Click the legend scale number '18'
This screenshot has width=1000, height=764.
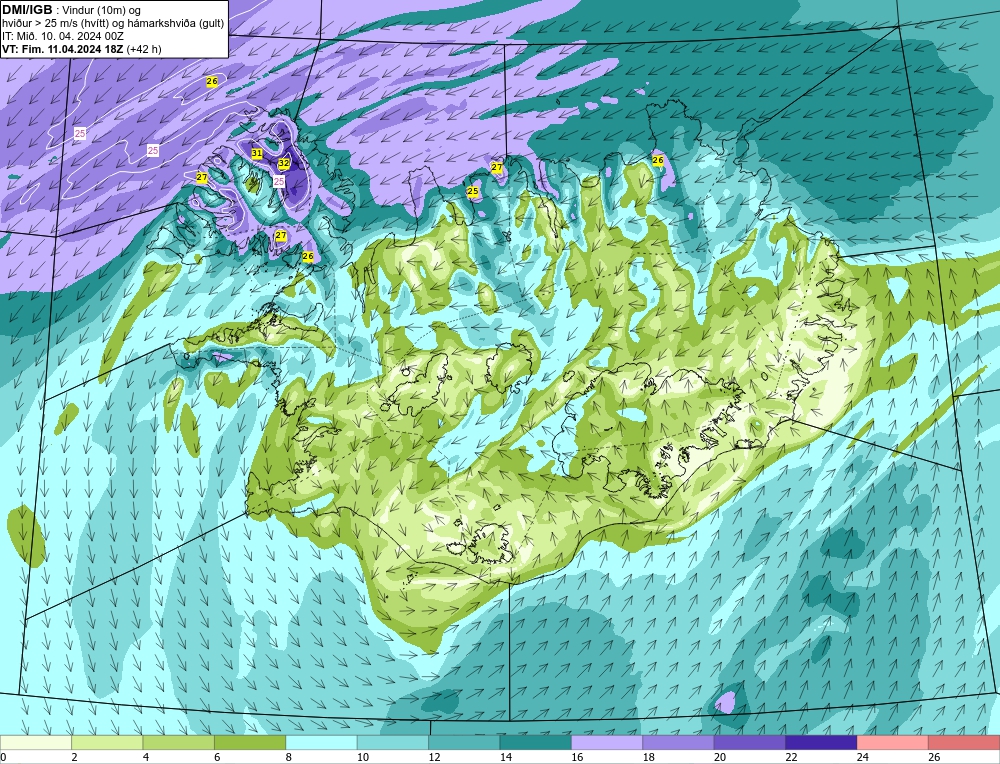[649, 757]
